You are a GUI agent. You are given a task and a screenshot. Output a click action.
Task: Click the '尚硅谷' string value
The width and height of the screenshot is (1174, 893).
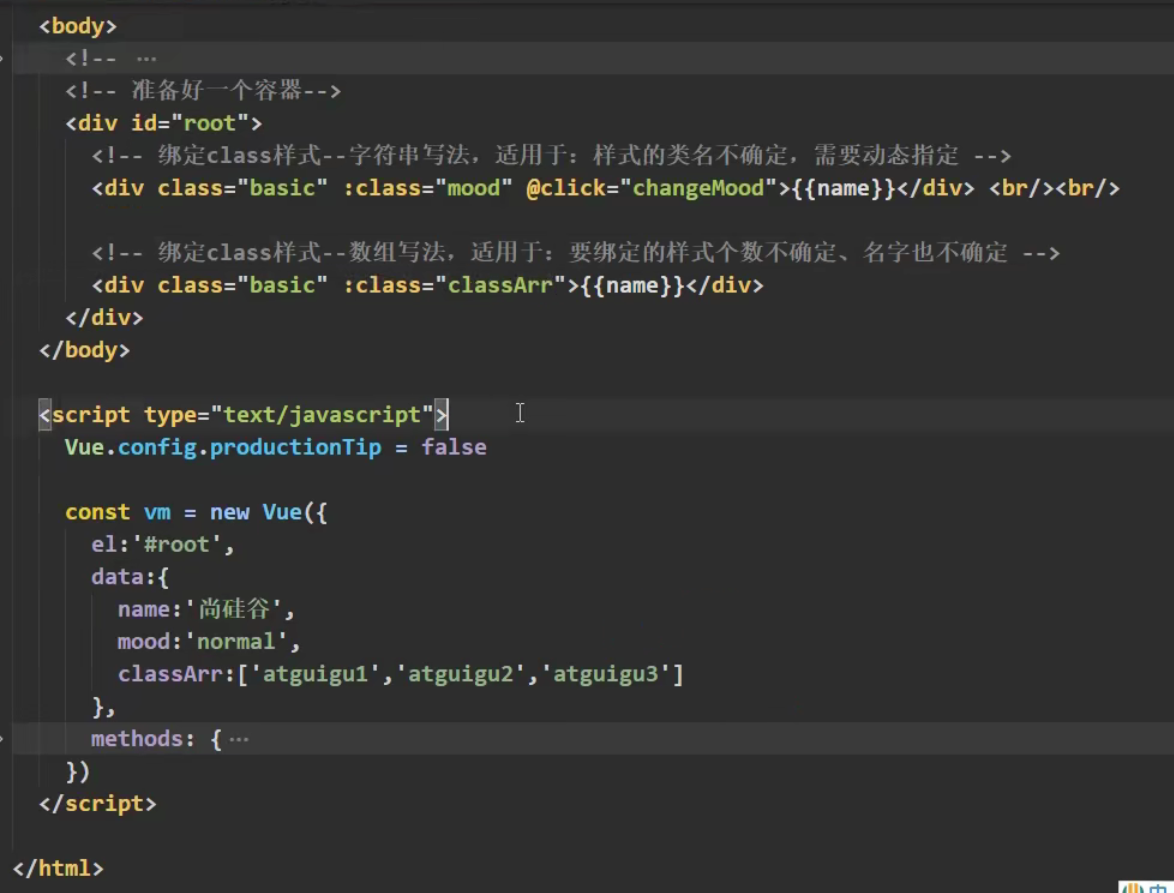pos(235,609)
